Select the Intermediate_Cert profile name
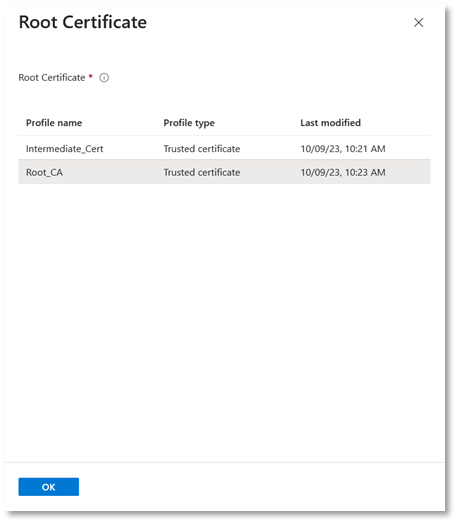 [x=64, y=149]
